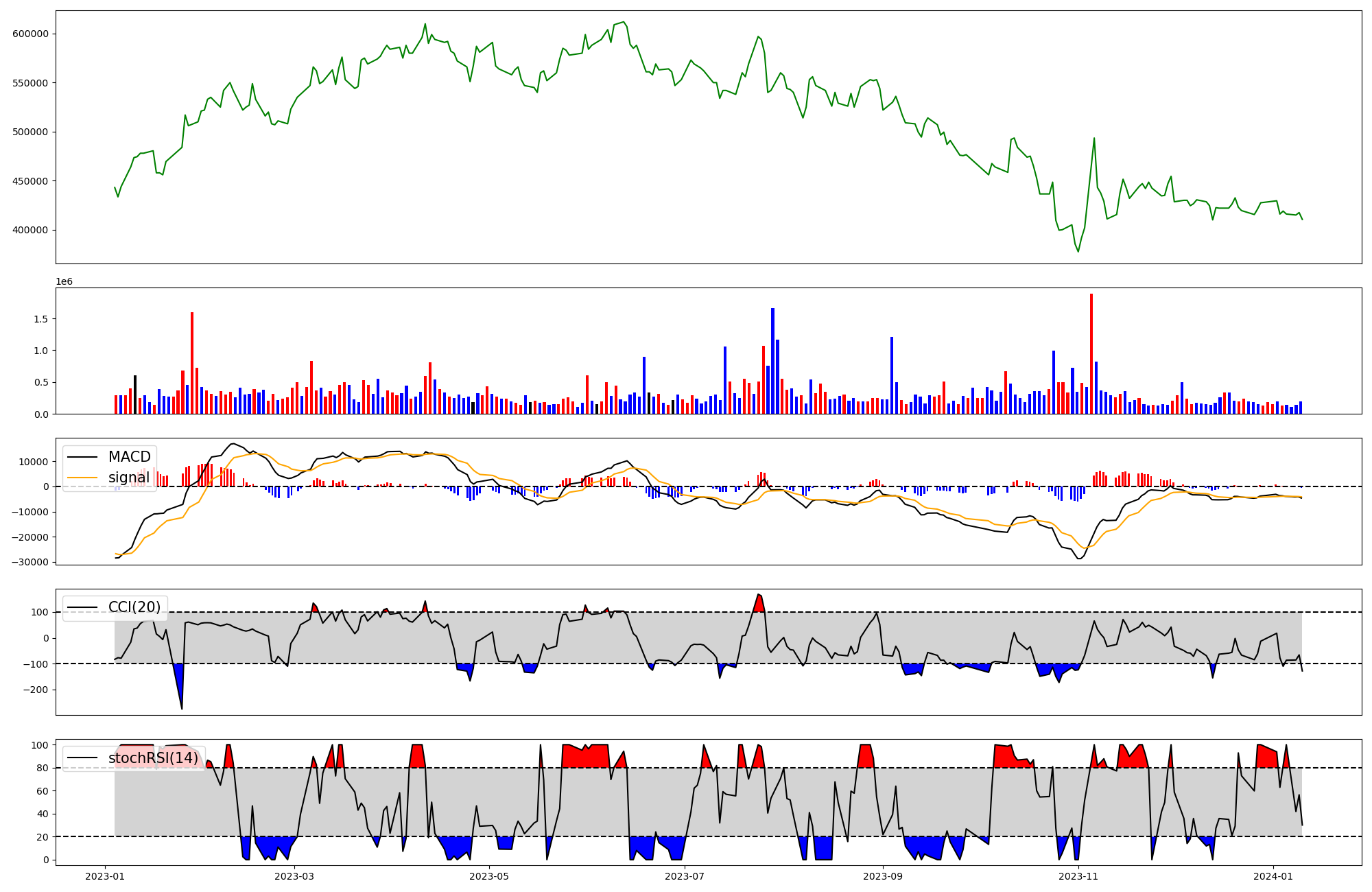Select the 2024-01 x-axis date label
The height and width of the screenshot is (892, 1372).
pos(1273,876)
